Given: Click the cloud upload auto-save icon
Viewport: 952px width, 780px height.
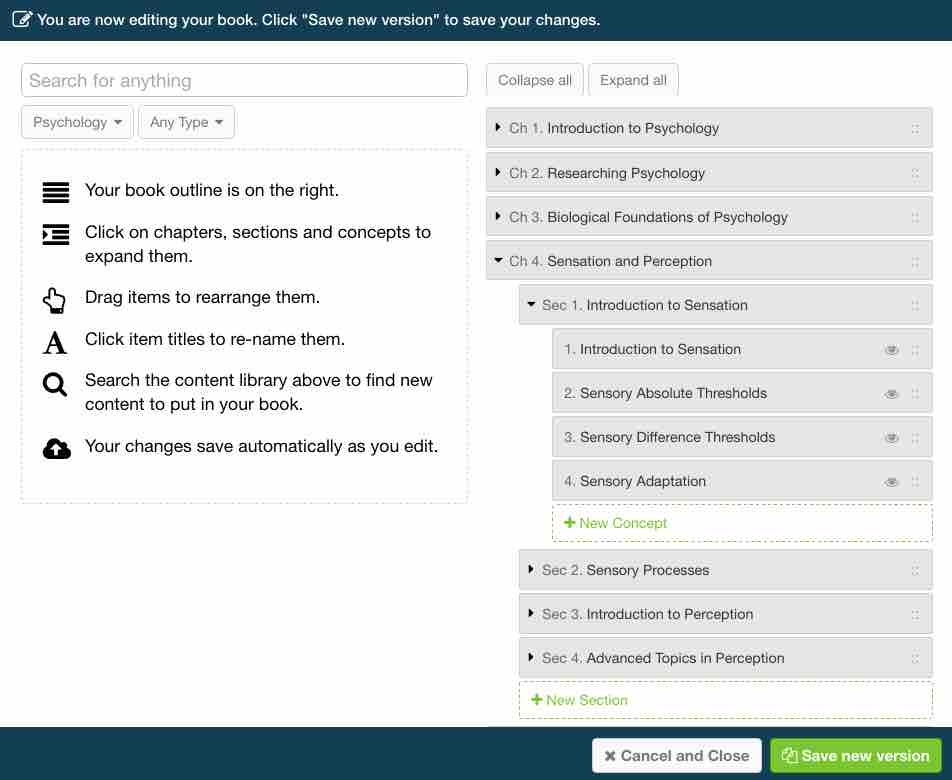Looking at the screenshot, I should 54,448.
